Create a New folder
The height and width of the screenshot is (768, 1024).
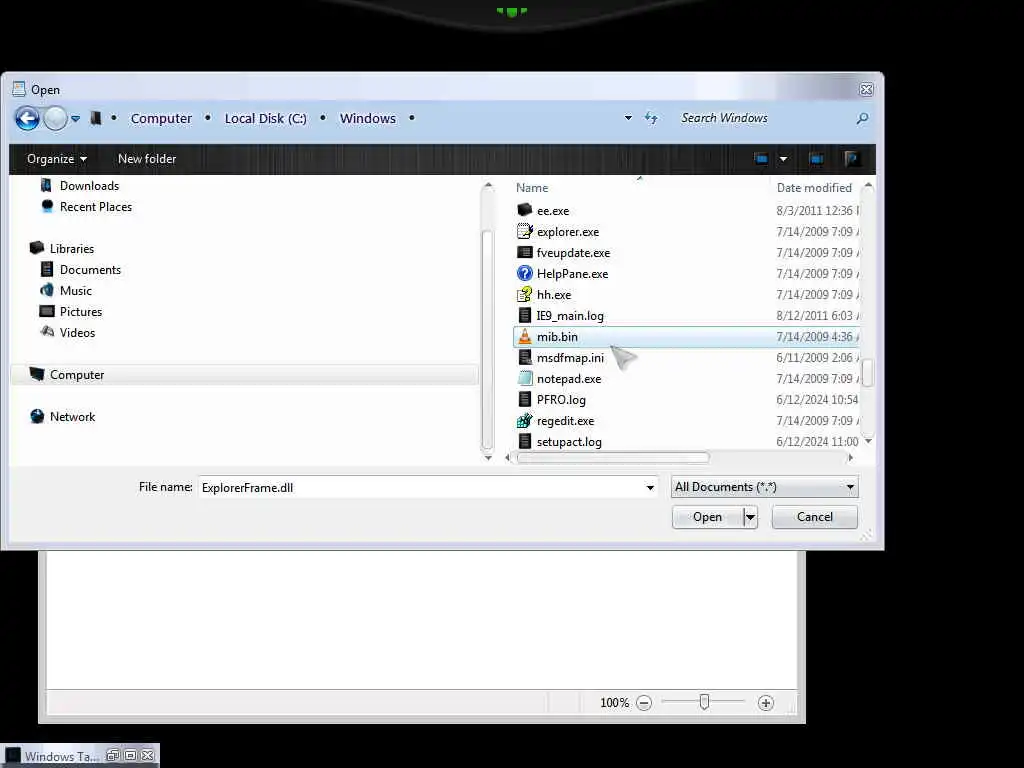147,159
